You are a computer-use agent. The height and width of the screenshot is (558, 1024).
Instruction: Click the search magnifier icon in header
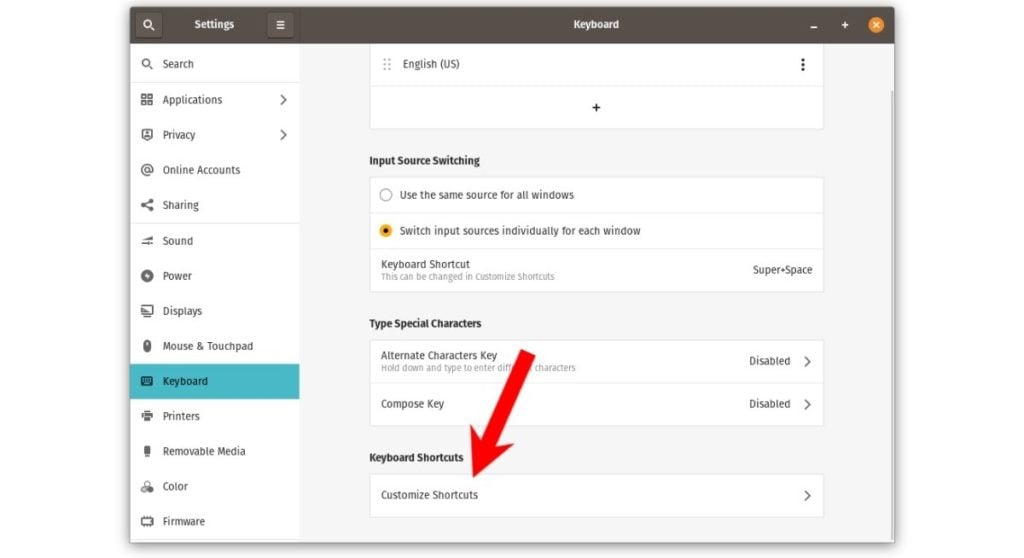coord(148,25)
